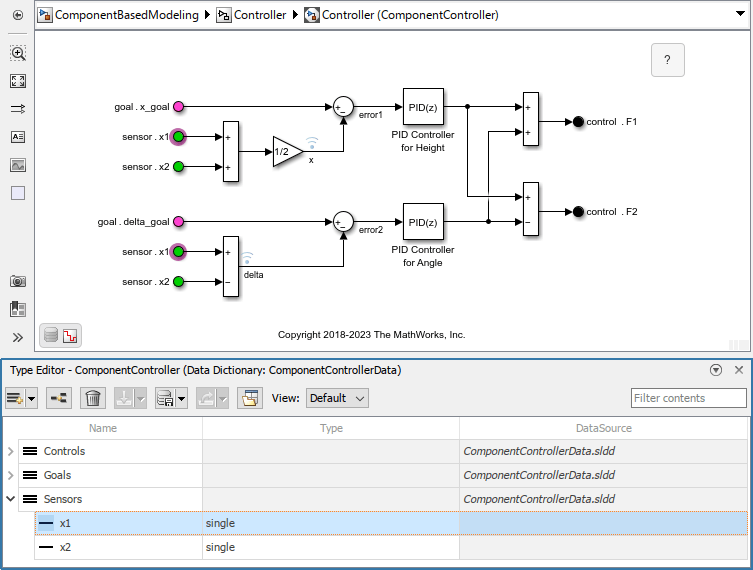Select the goal.x_goal magenta input port

coord(179,107)
